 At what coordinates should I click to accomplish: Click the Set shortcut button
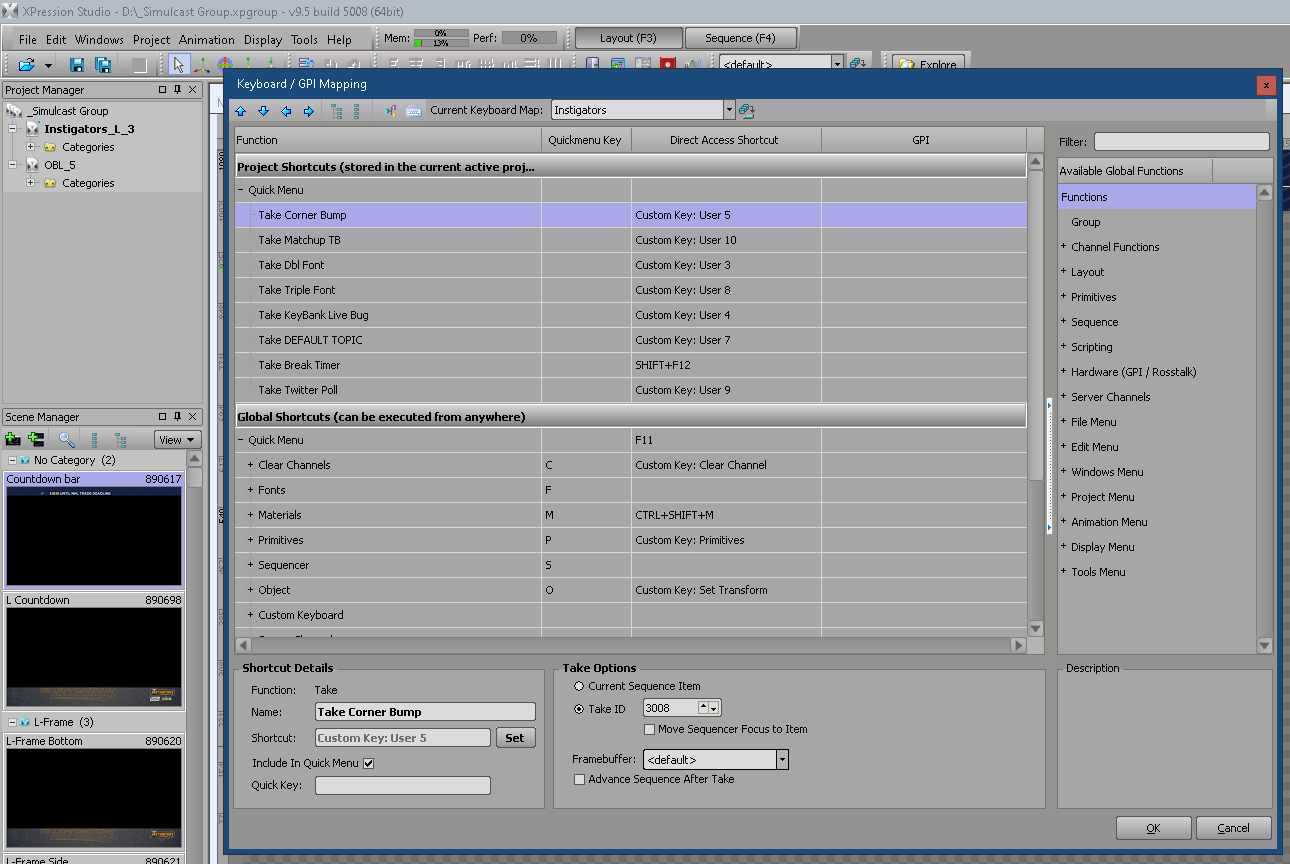(515, 738)
